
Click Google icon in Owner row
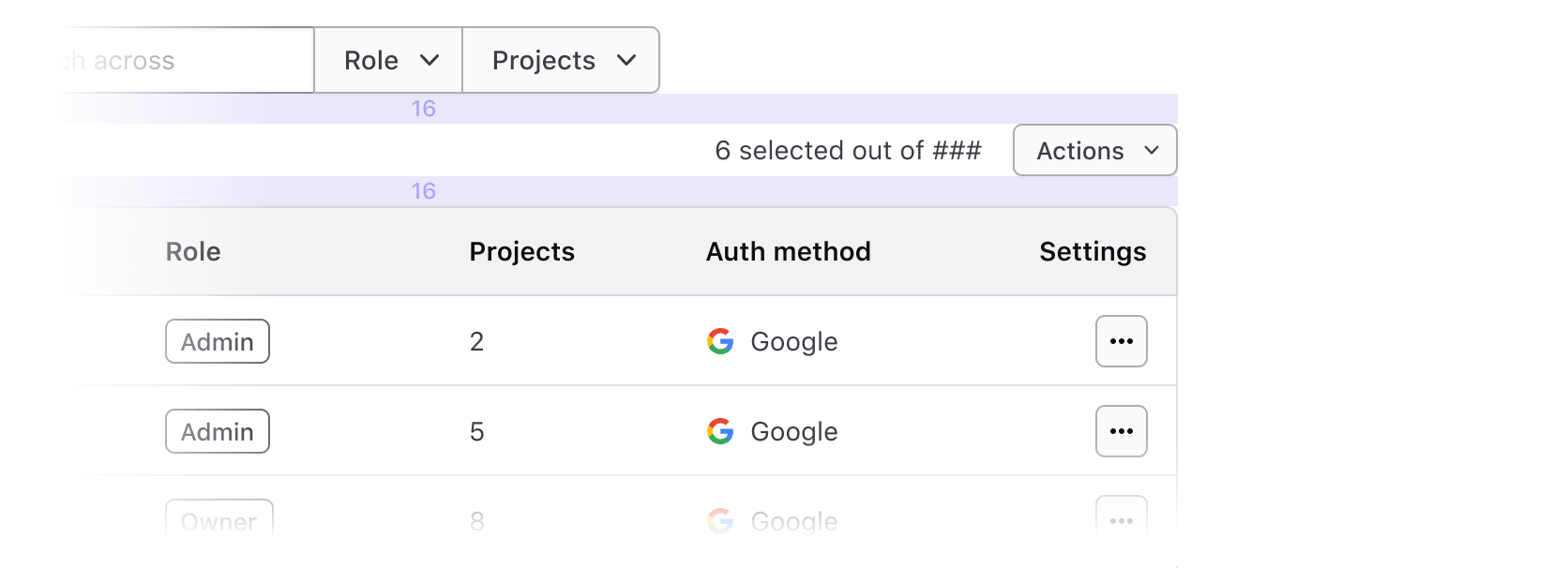[720, 520]
